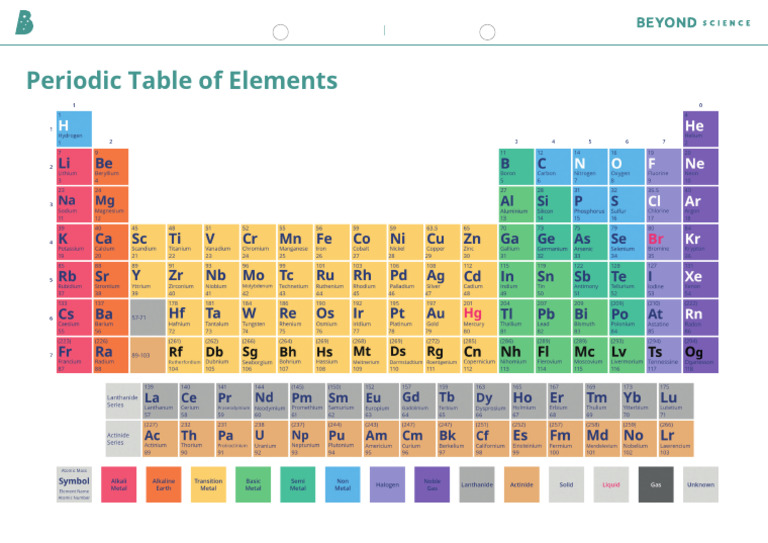Viewport: 768px width, 543px height.
Task: Click the Transition Metal legend swatch
Action: (x=208, y=484)
